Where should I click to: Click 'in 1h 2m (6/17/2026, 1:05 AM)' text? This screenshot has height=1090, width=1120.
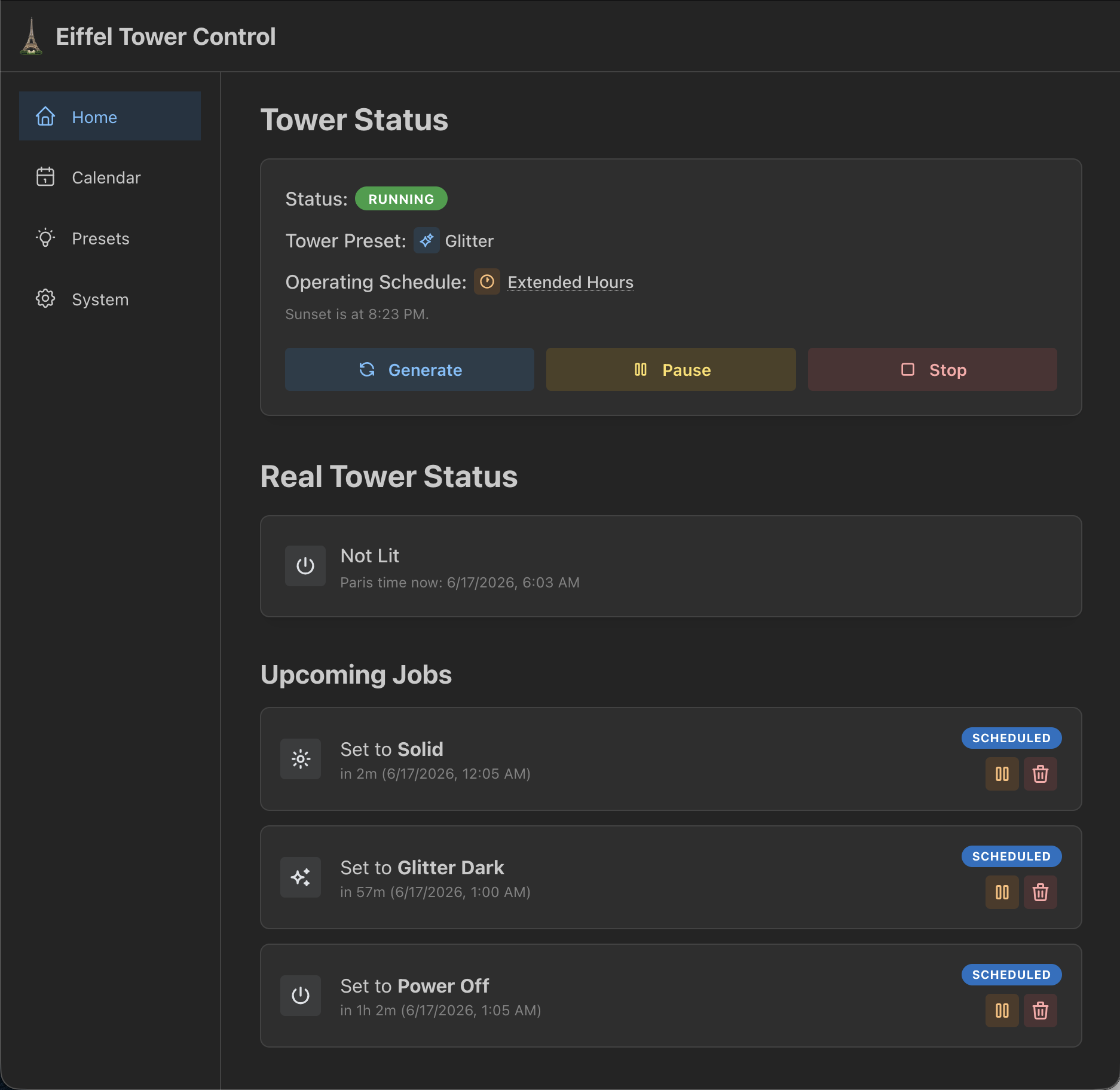(x=441, y=1011)
